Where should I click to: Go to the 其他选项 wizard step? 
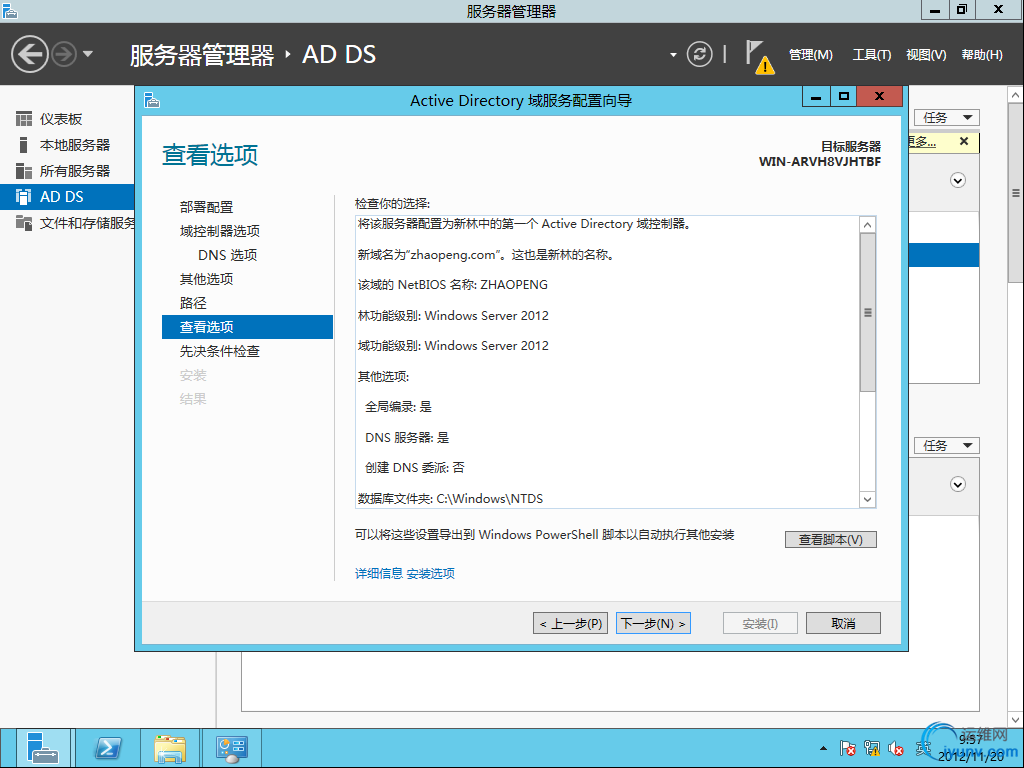pyautogui.click(x=206, y=280)
